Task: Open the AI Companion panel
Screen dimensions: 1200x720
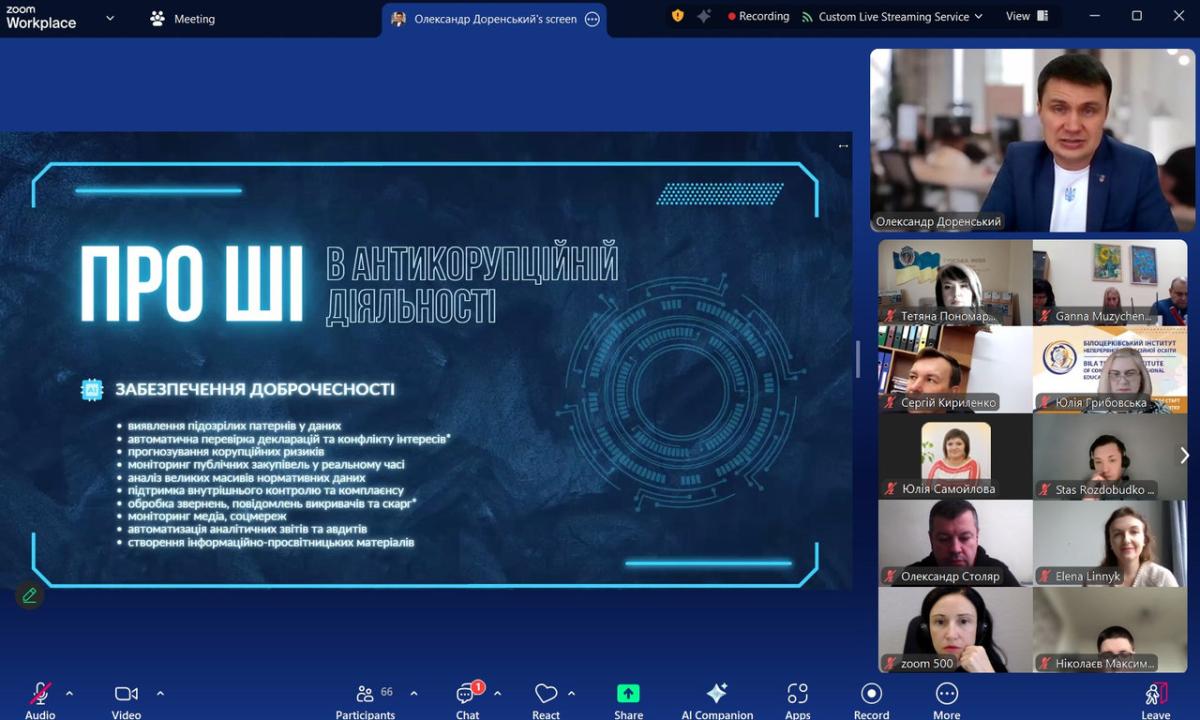Action: click(x=717, y=695)
